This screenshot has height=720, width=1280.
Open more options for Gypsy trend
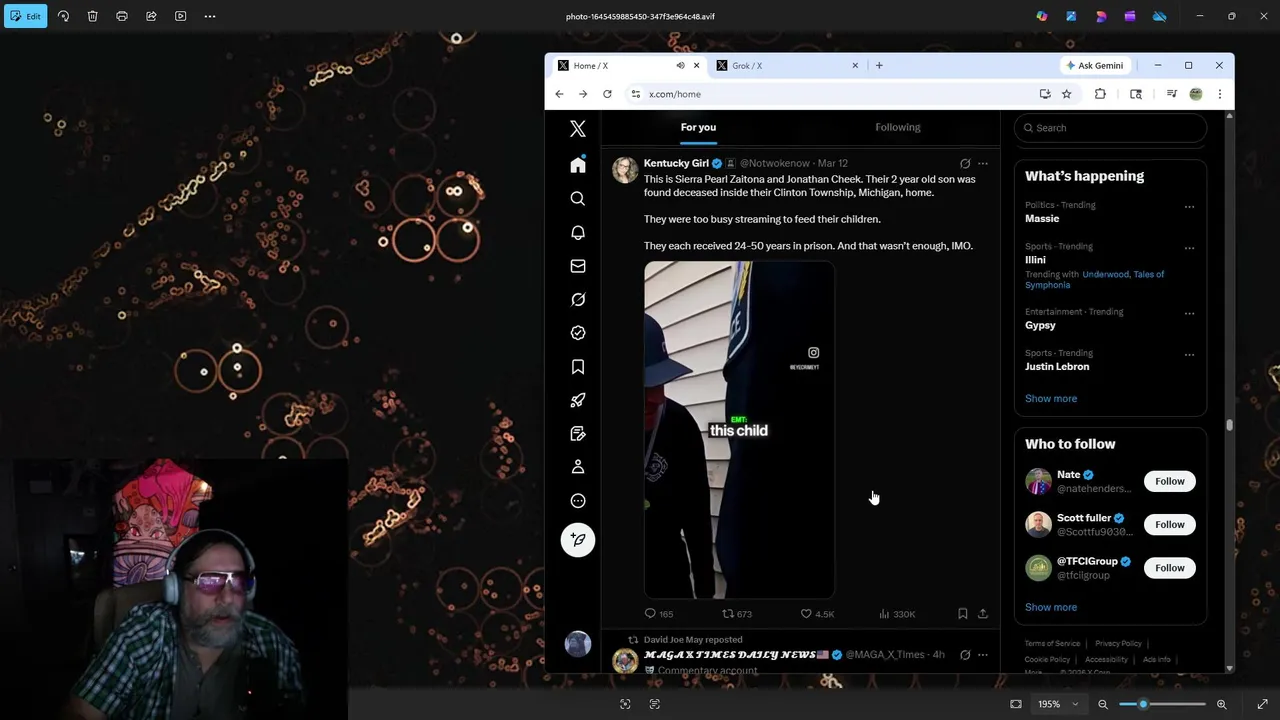tap(1189, 314)
